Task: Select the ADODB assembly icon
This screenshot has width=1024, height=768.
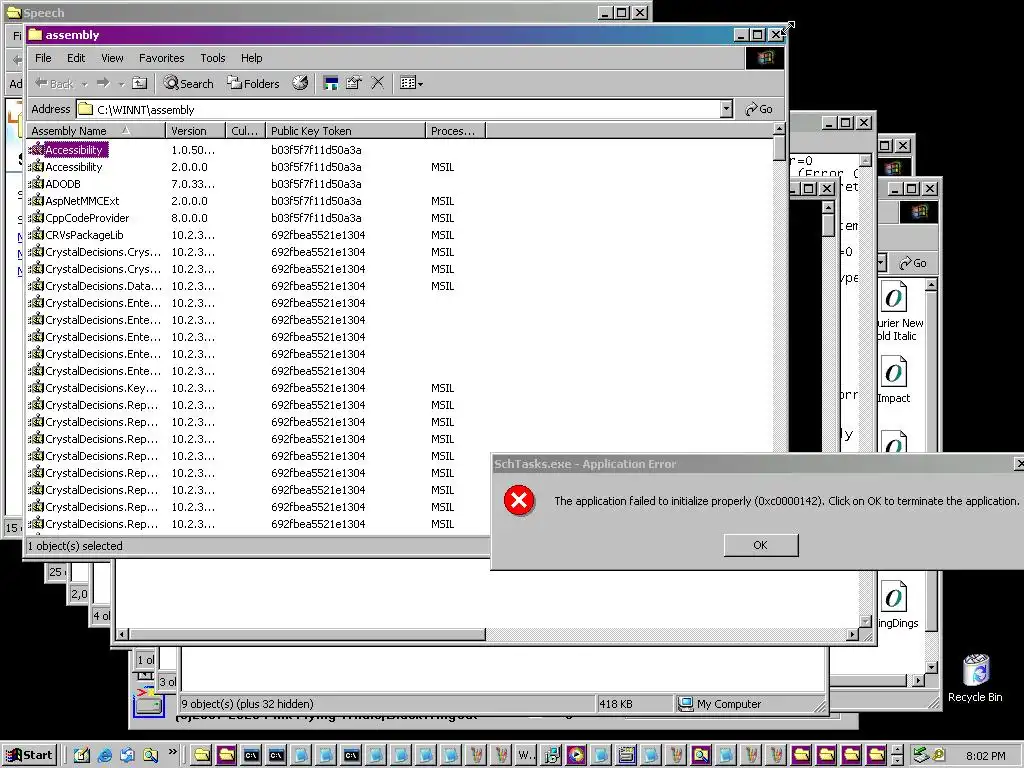Action: click(37, 184)
